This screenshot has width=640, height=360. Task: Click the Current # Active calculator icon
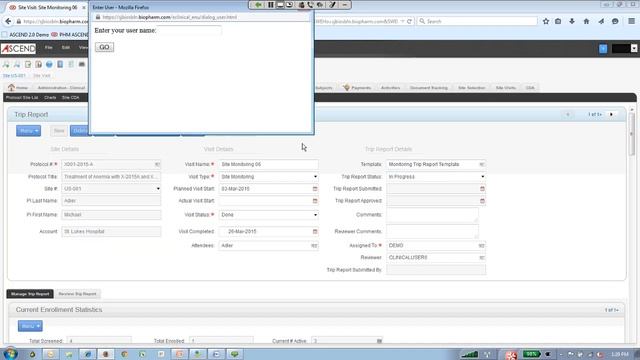[379, 341]
